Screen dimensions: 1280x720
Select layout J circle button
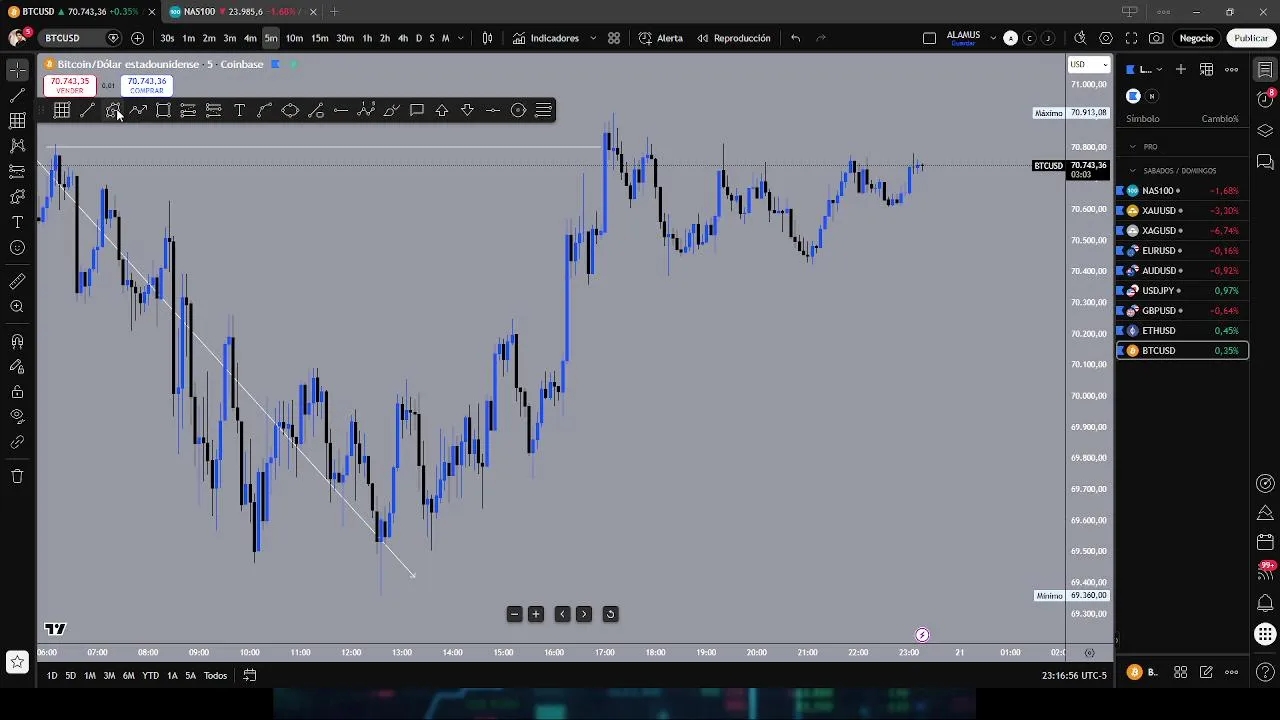[1048, 38]
